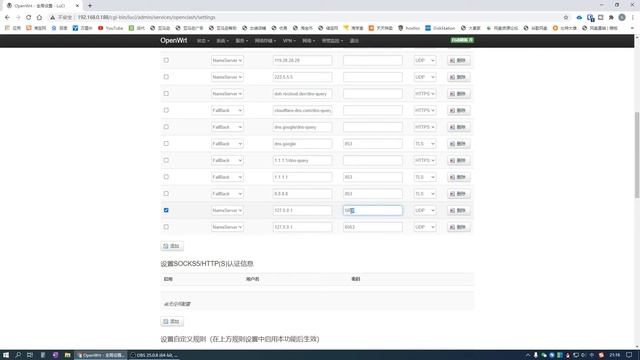640x360 pixels.
Task: Click 添加 below the DNS server list
Action: click(x=172, y=246)
